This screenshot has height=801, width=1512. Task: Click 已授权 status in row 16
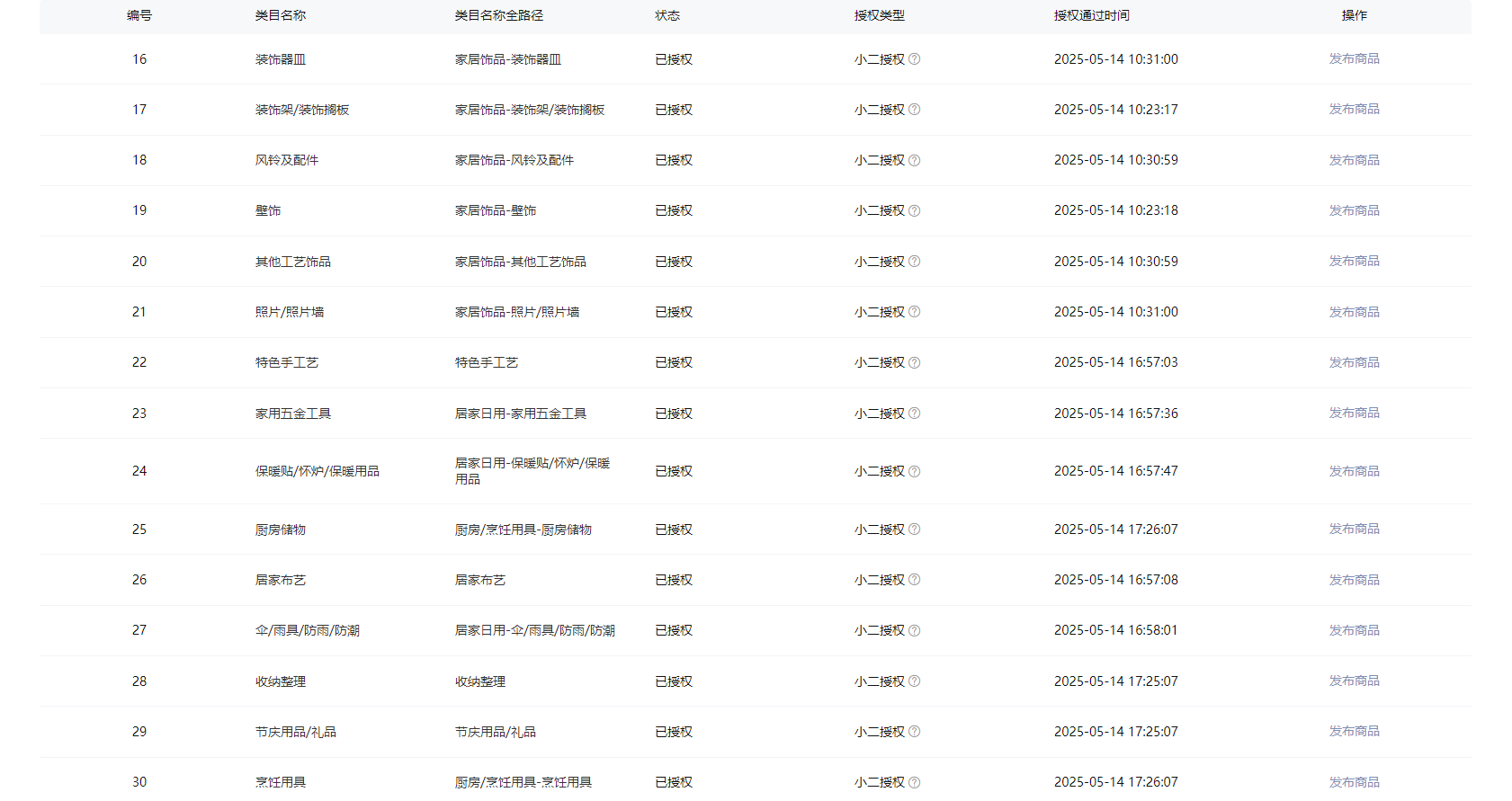click(x=674, y=59)
